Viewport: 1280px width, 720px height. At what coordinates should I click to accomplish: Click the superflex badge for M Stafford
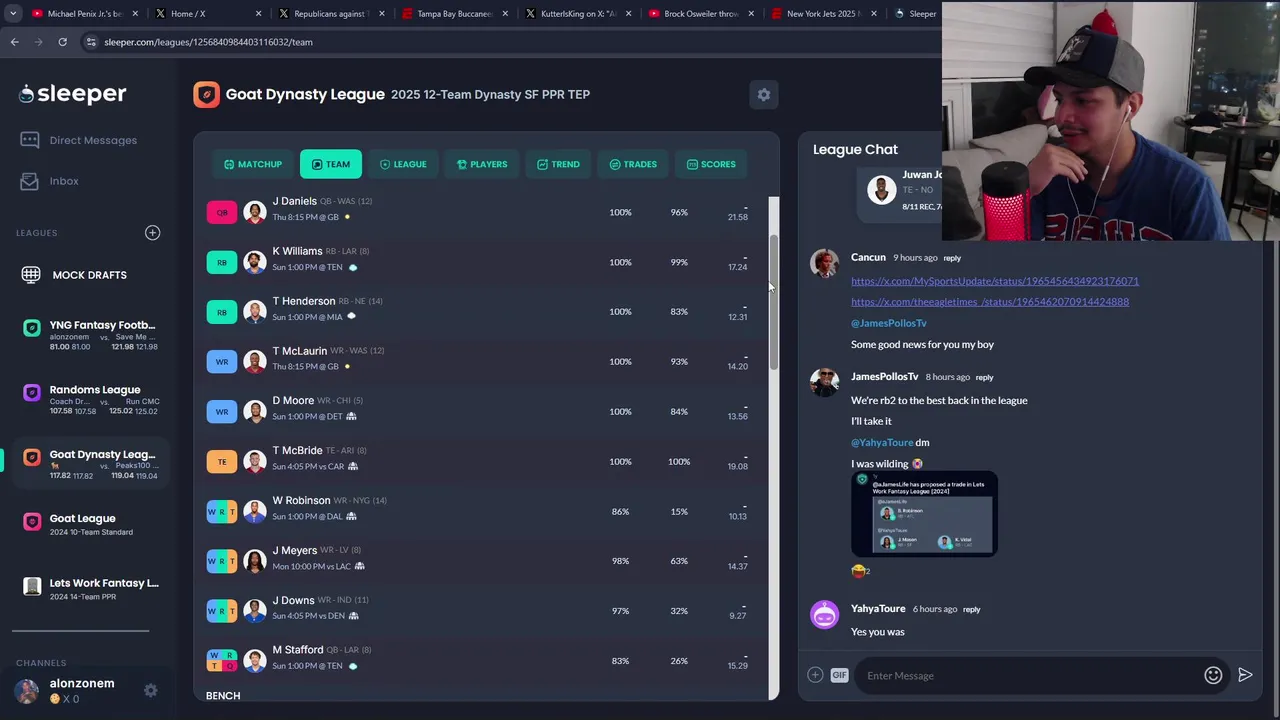click(x=222, y=660)
